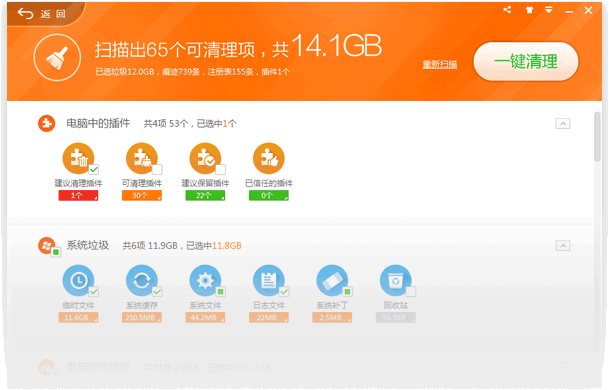
Task: Expand the 11.6GB temp files size badge
Action: pos(78,317)
